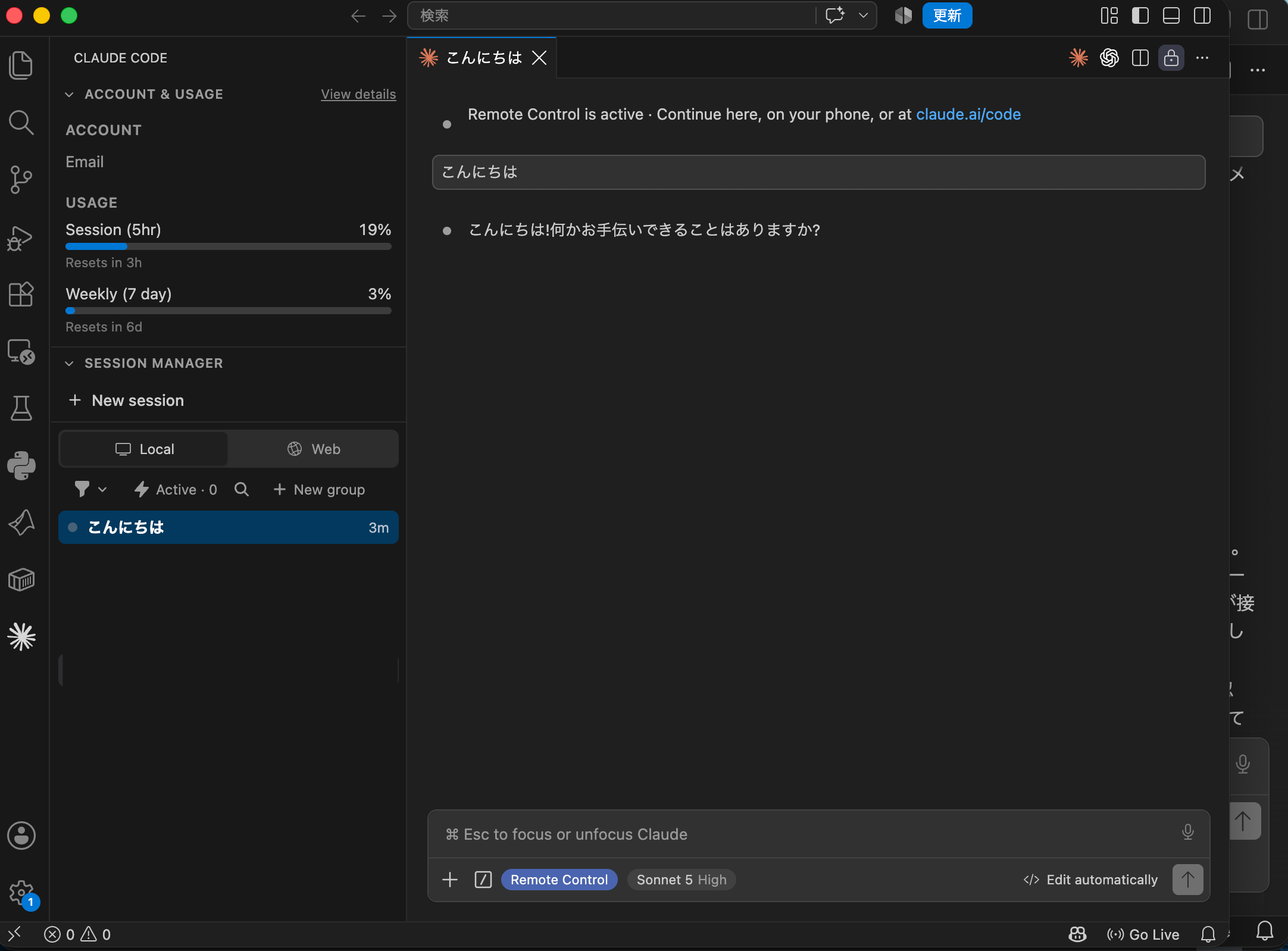Viewport: 1288px width, 951px height.
Task: Toggle the Active sessions filter
Action: click(176, 489)
